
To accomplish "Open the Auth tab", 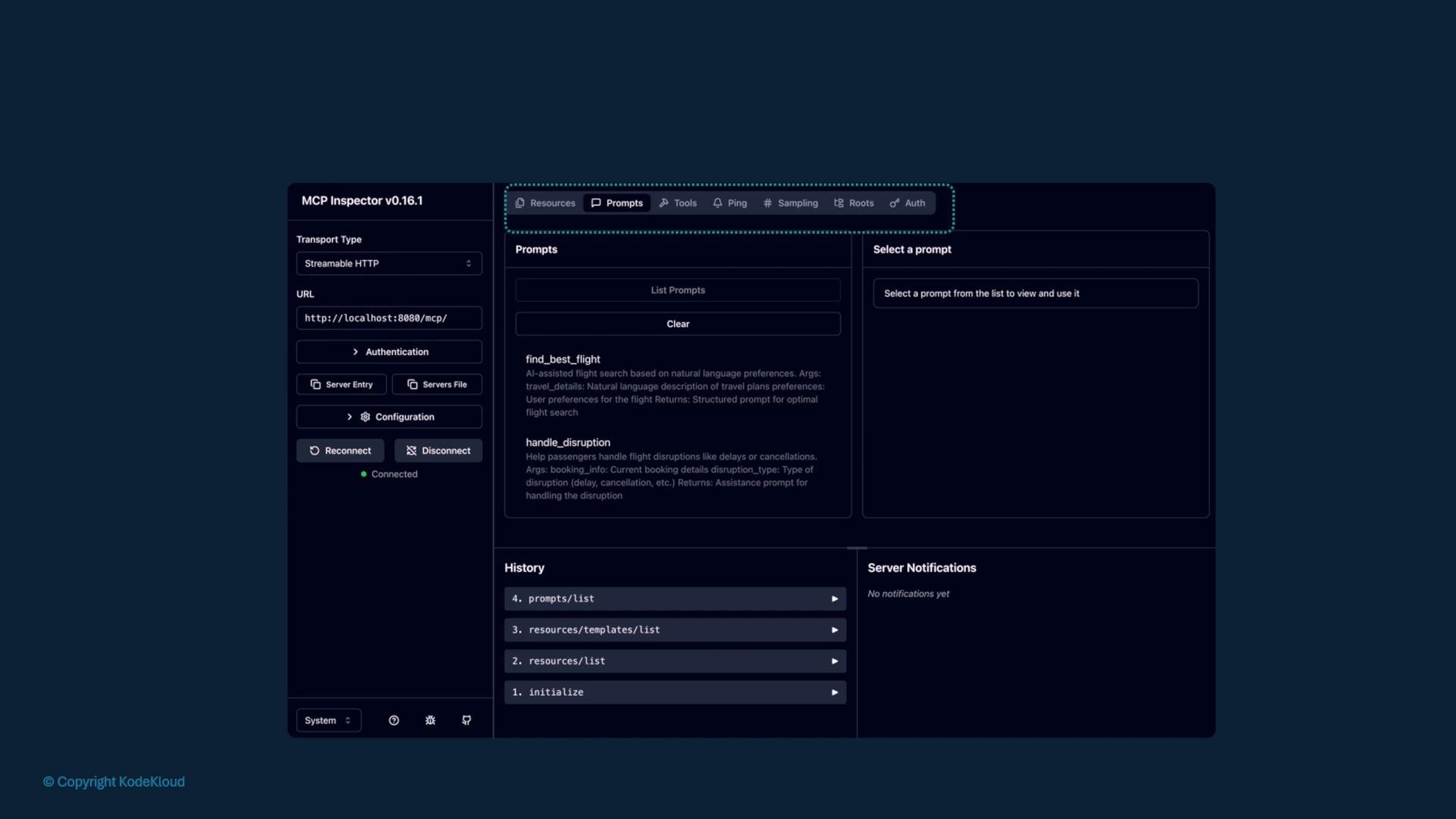I will click(x=908, y=203).
